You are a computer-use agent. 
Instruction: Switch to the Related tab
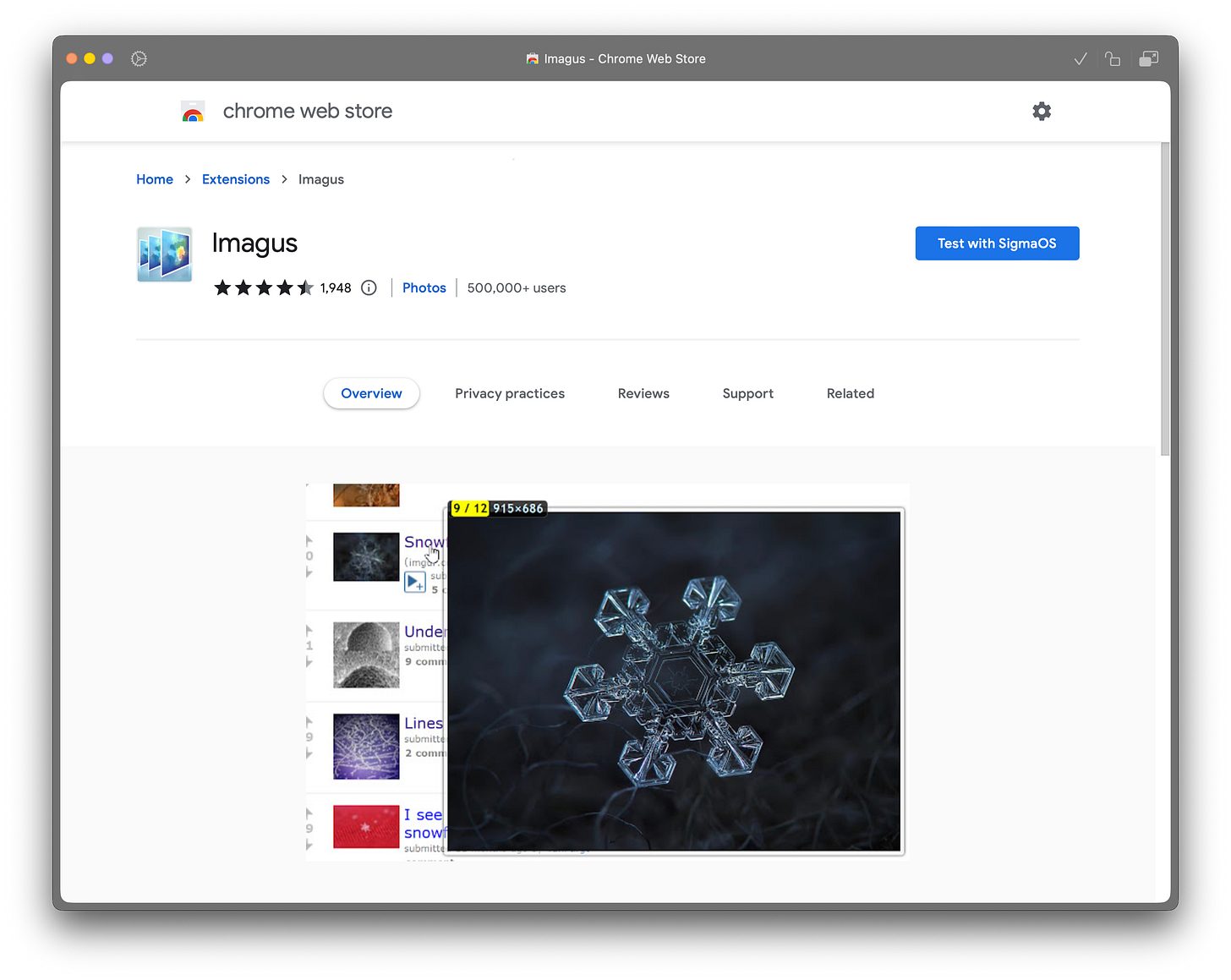pyautogui.click(x=851, y=393)
